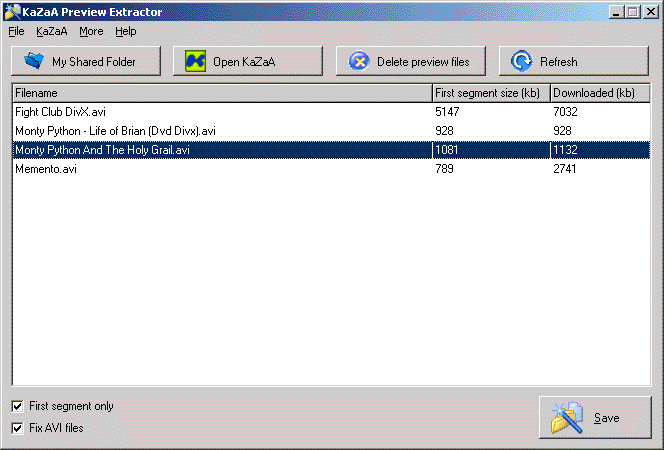The width and height of the screenshot is (664, 450).
Task: Open the File menu
Action: 16,31
